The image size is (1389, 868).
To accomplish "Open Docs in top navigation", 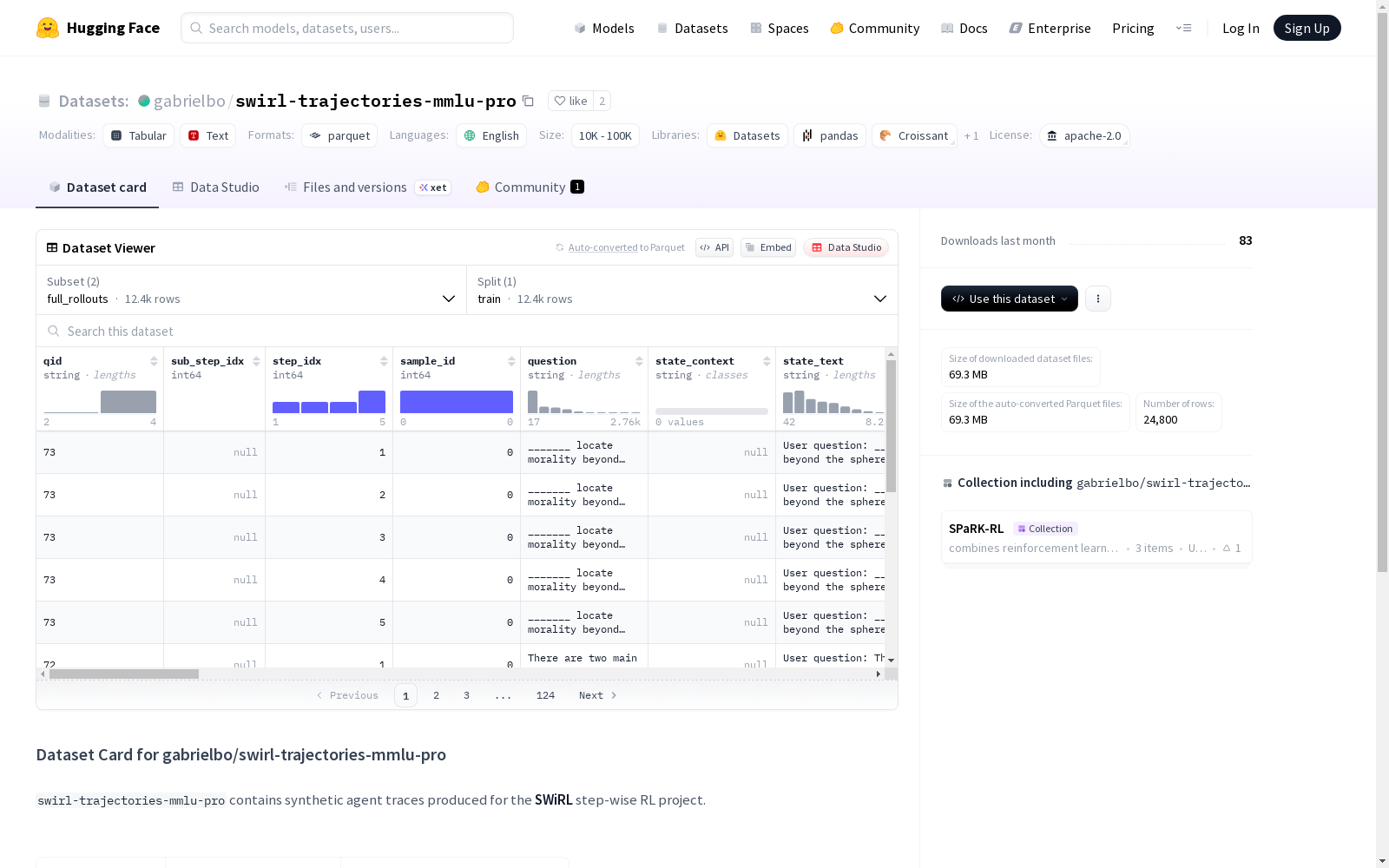I will (x=964, y=28).
